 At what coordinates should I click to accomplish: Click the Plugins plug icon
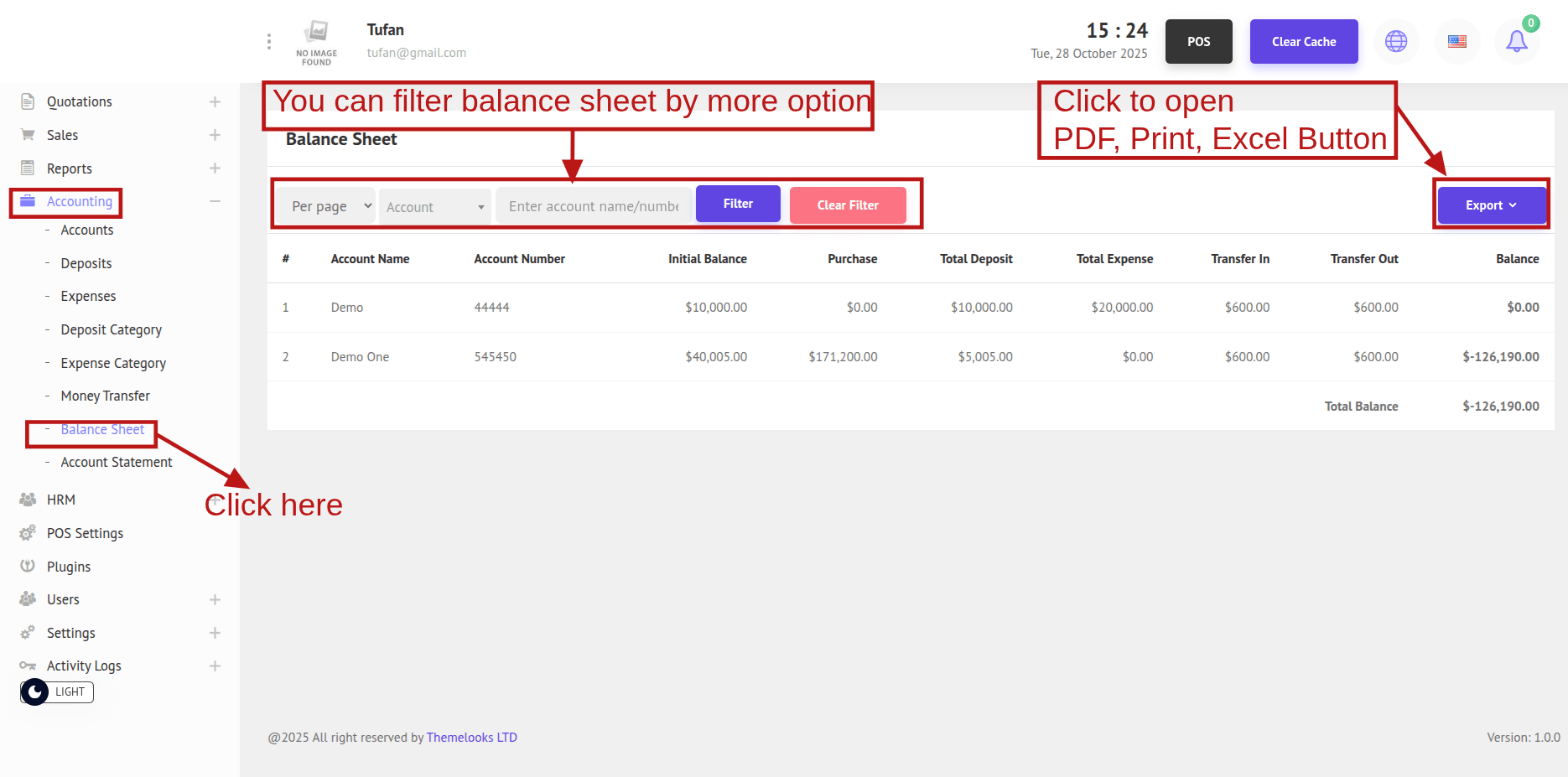pyautogui.click(x=28, y=567)
